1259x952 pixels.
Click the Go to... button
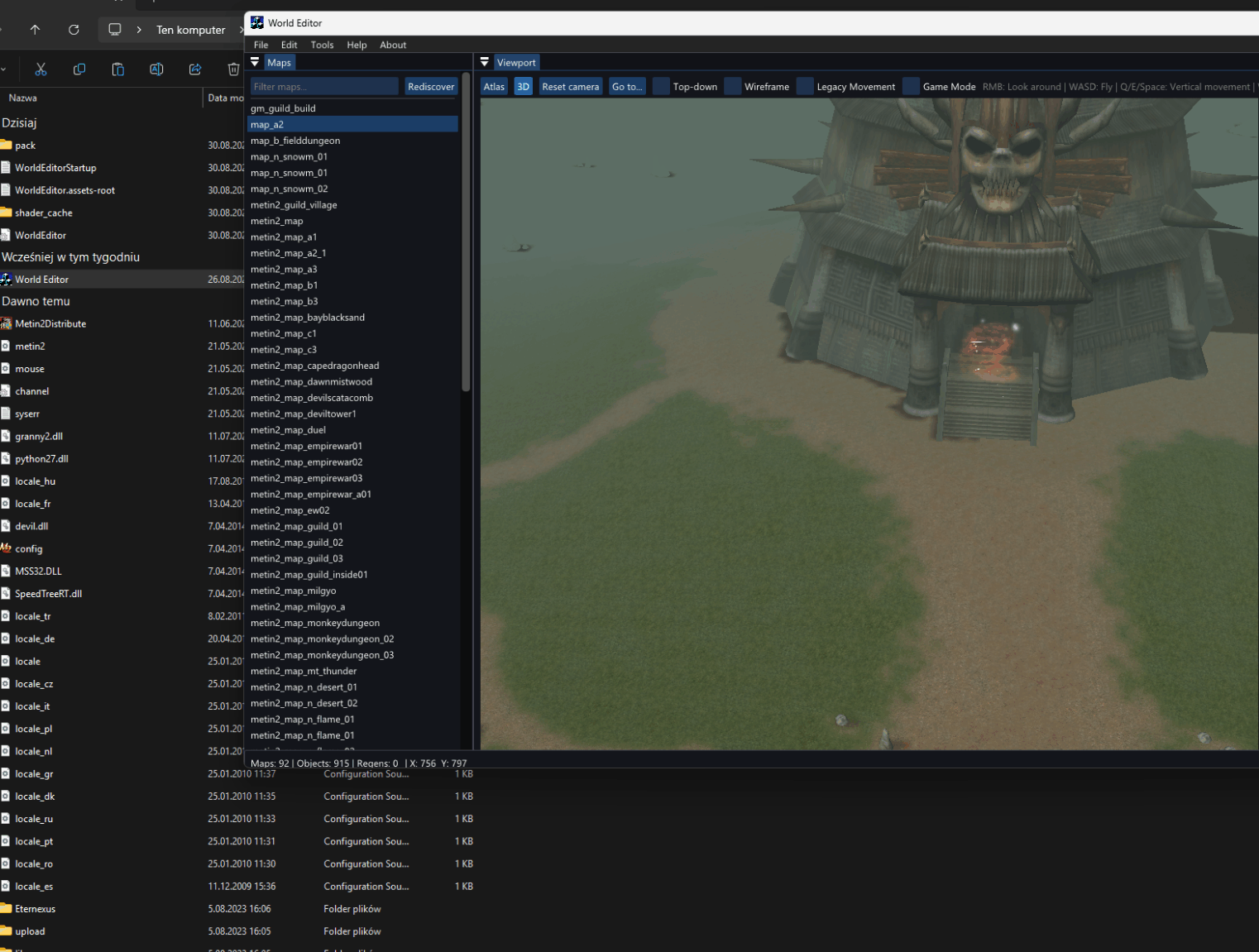click(627, 86)
